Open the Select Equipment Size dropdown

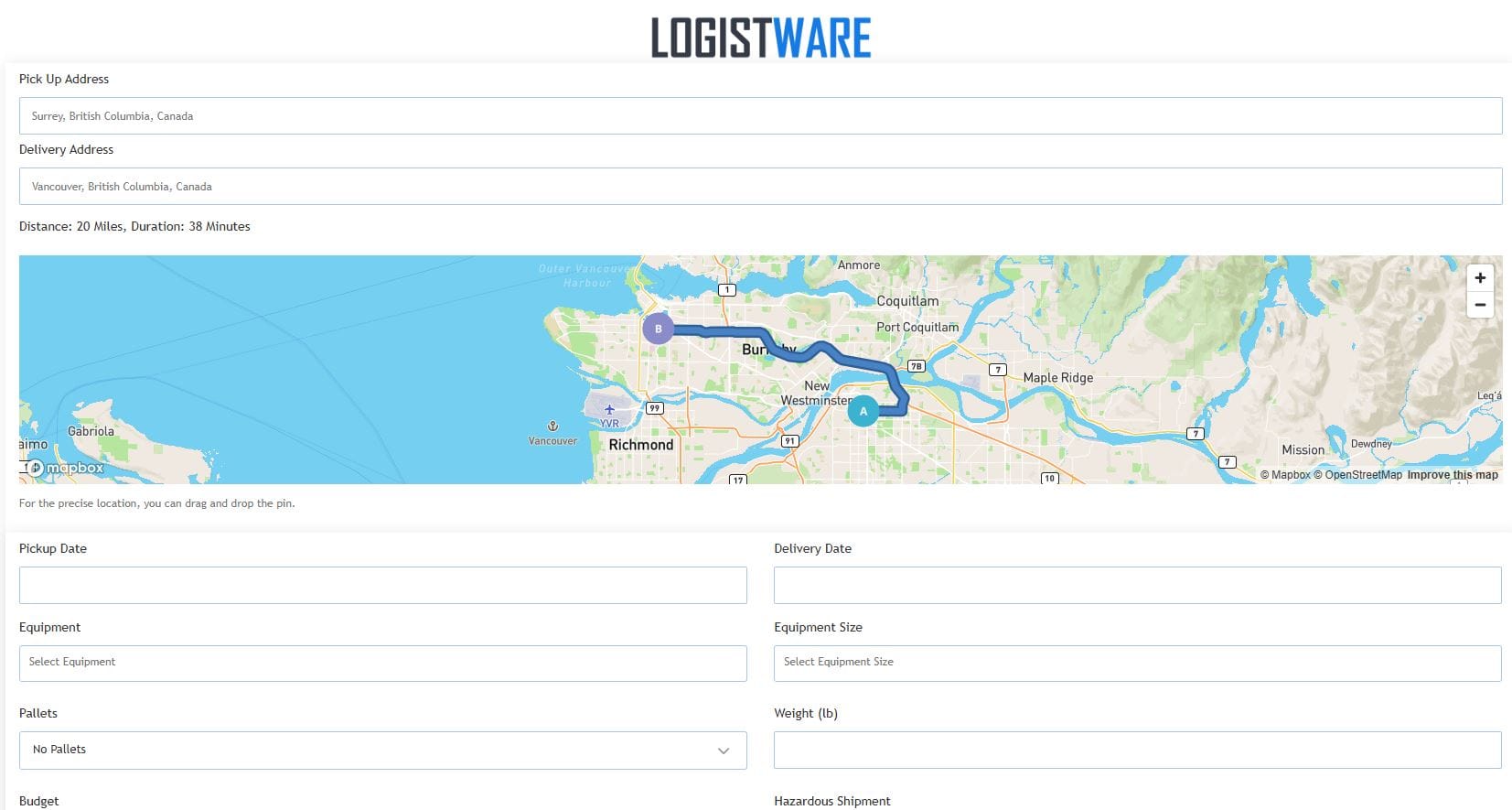1137,663
